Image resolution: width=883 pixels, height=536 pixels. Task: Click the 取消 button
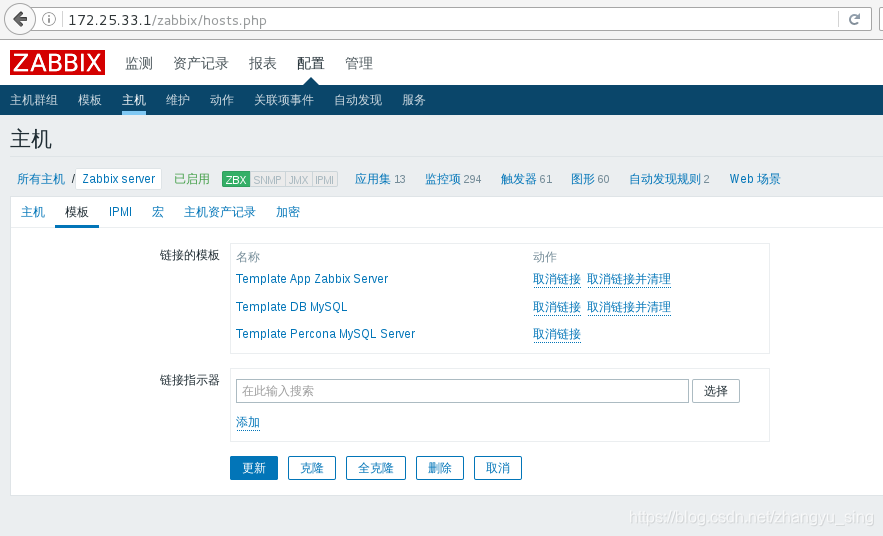498,468
